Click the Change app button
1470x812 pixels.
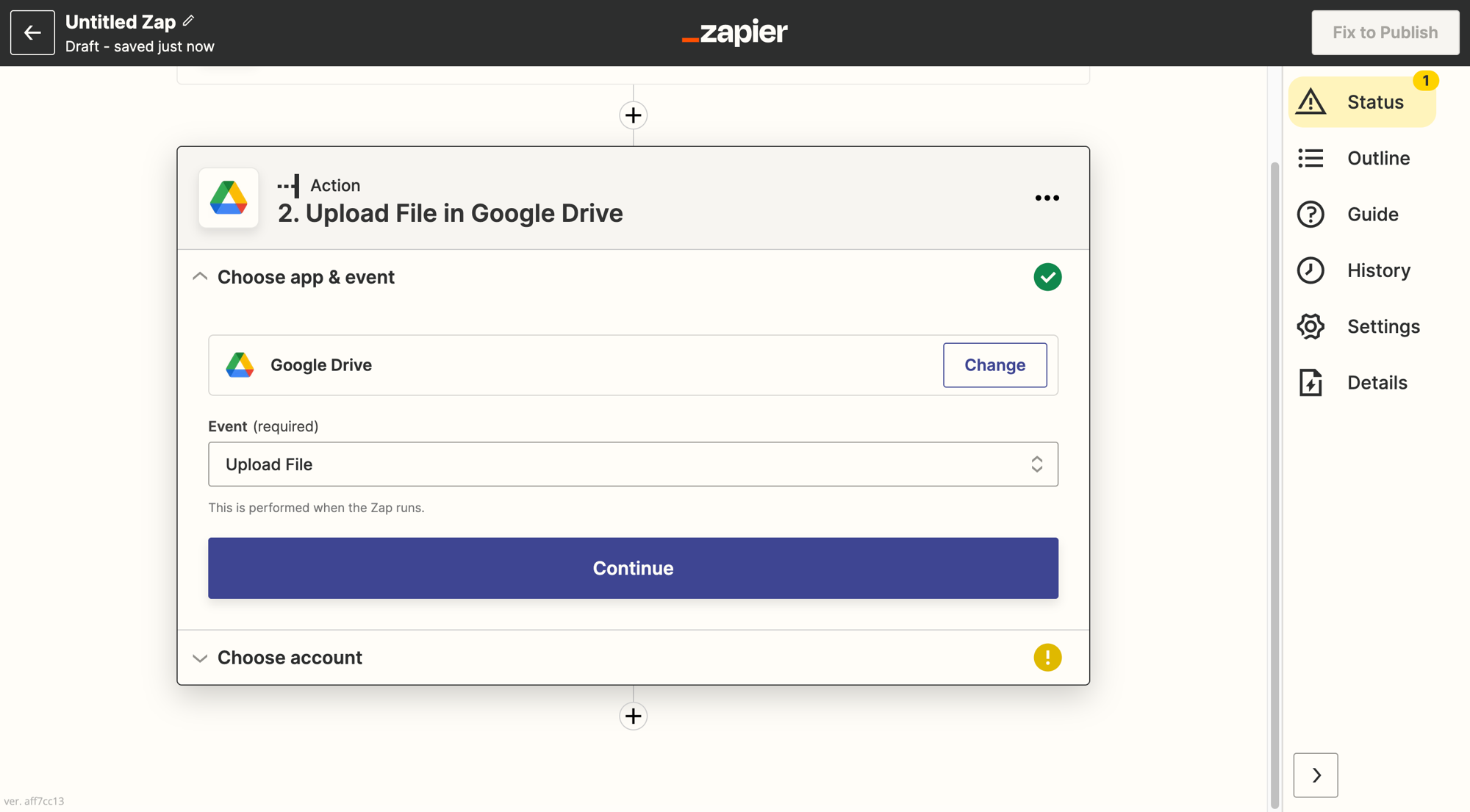coord(994,365)
